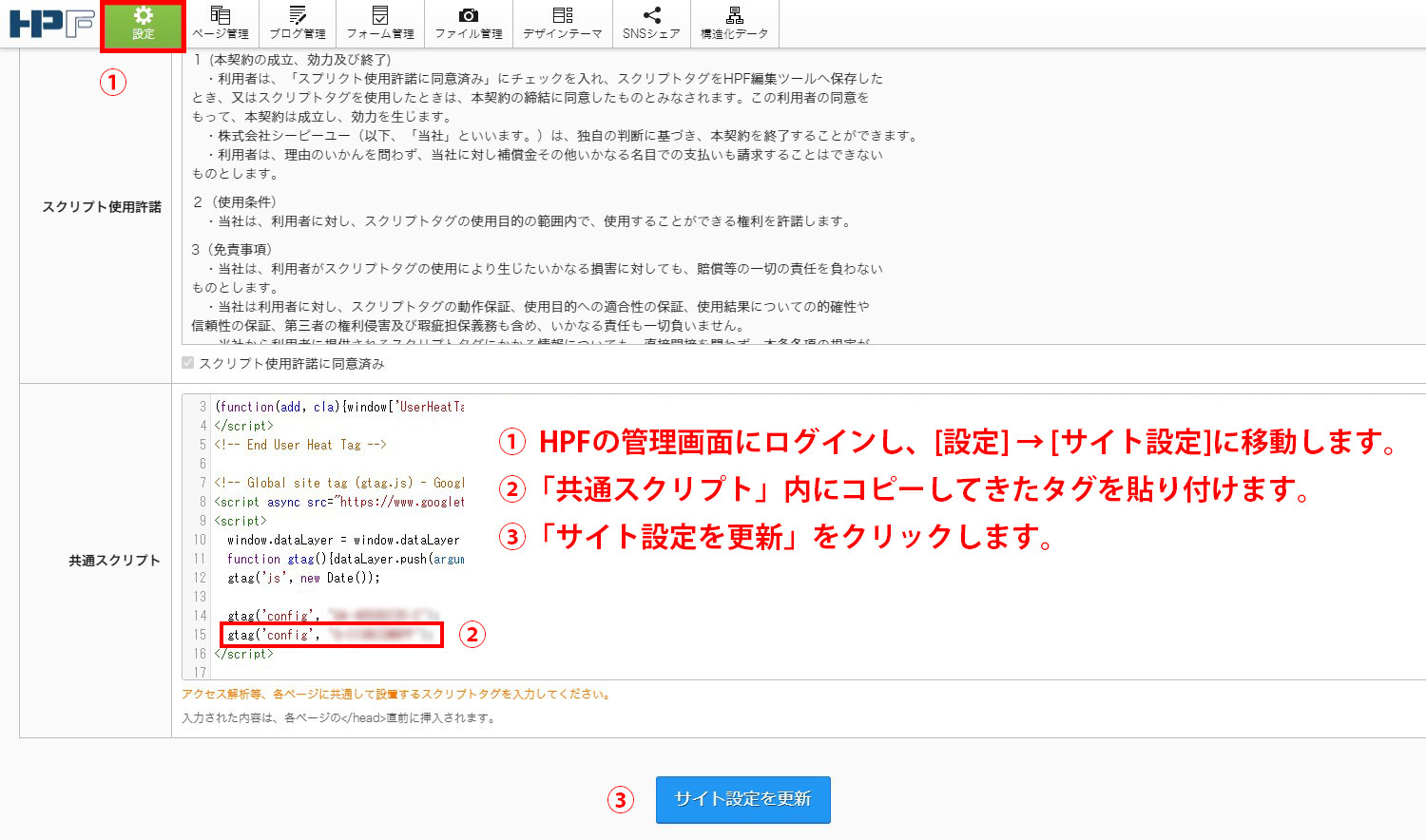Click the HPF logo

(x=51, y=24)
